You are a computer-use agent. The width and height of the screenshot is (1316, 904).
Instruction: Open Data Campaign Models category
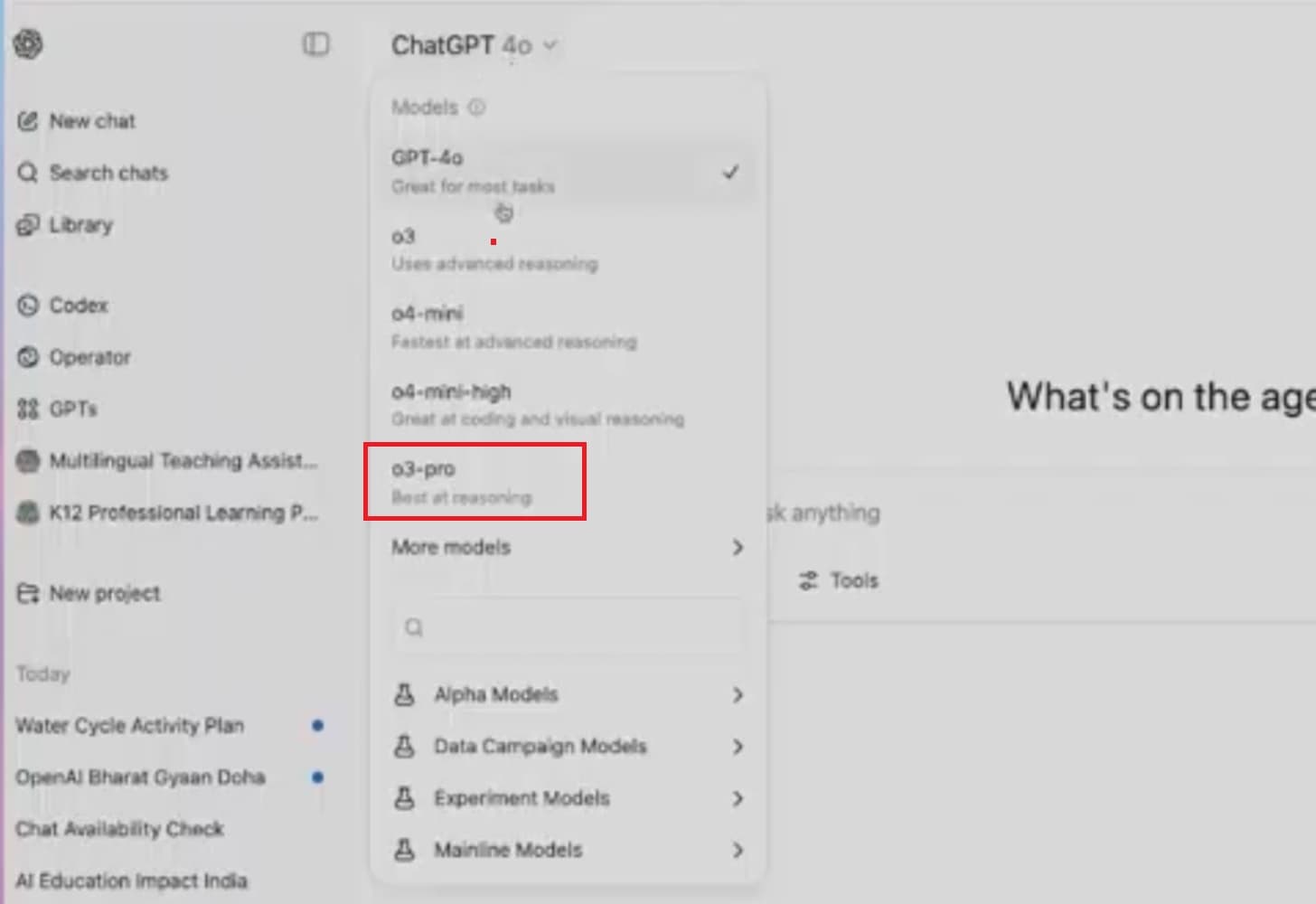[568, 747]
